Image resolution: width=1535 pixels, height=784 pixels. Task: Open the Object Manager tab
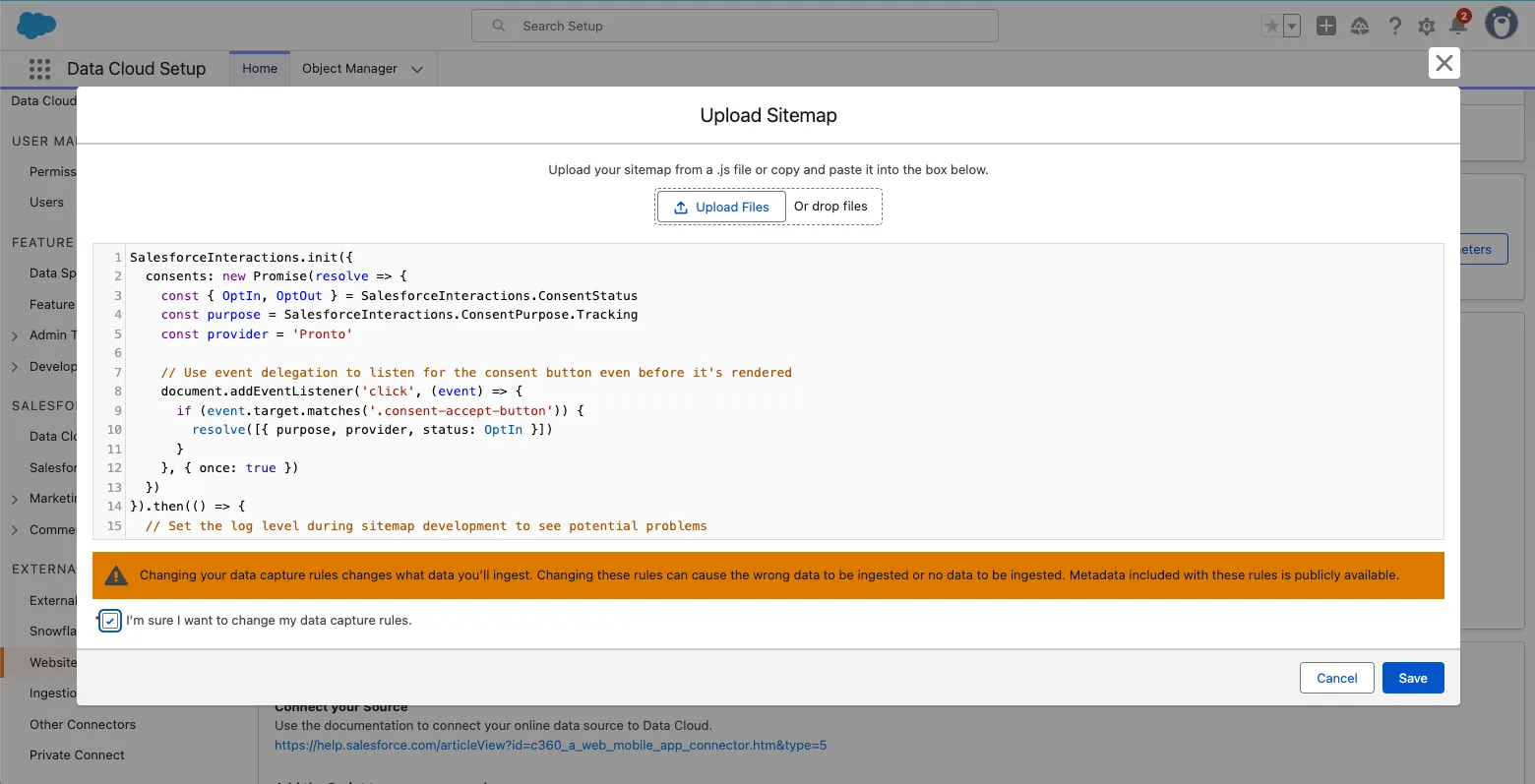pyautogui.click(x=349, y=69)
